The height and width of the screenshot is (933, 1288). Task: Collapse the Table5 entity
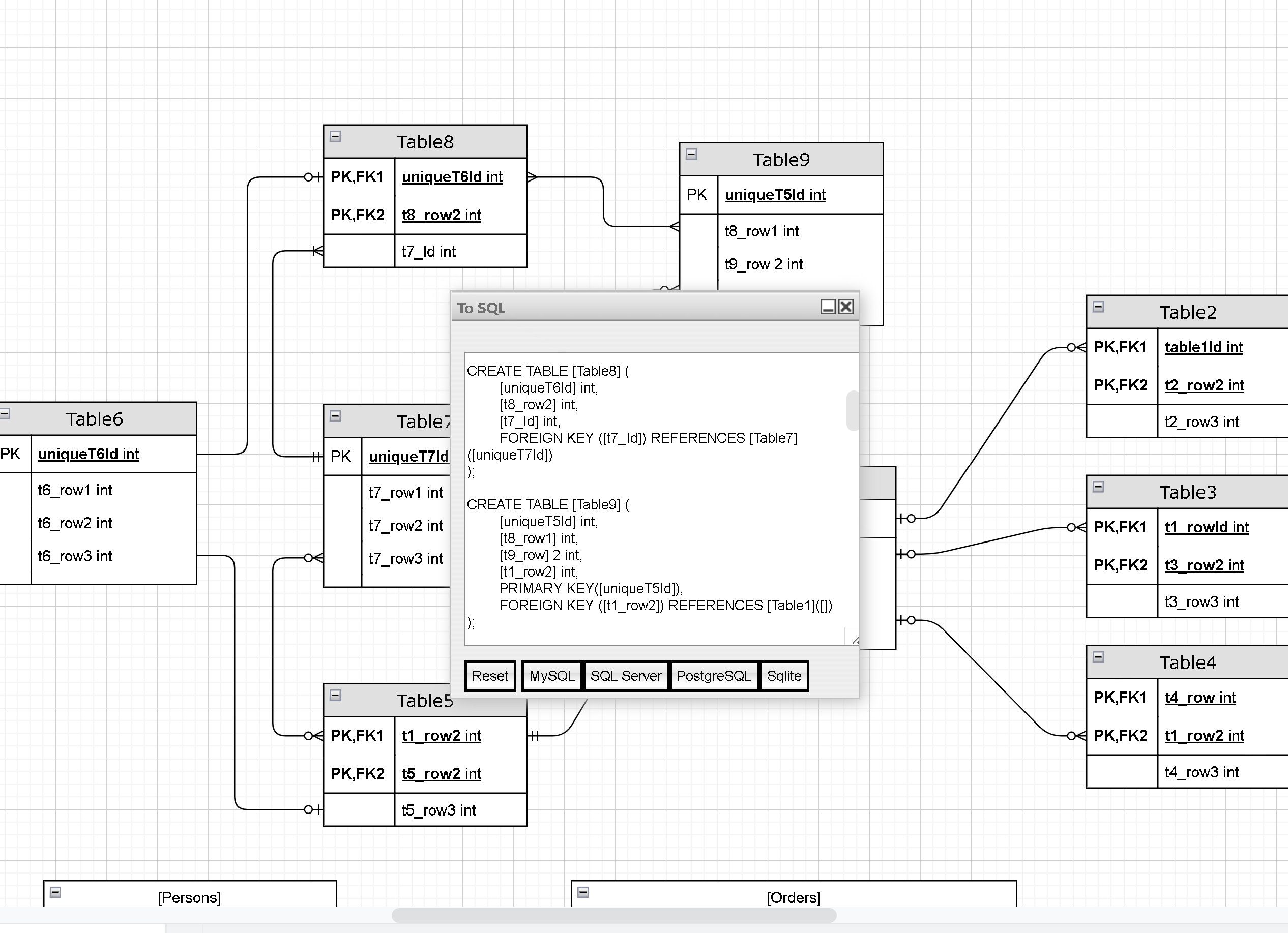[x=335, y=694]
